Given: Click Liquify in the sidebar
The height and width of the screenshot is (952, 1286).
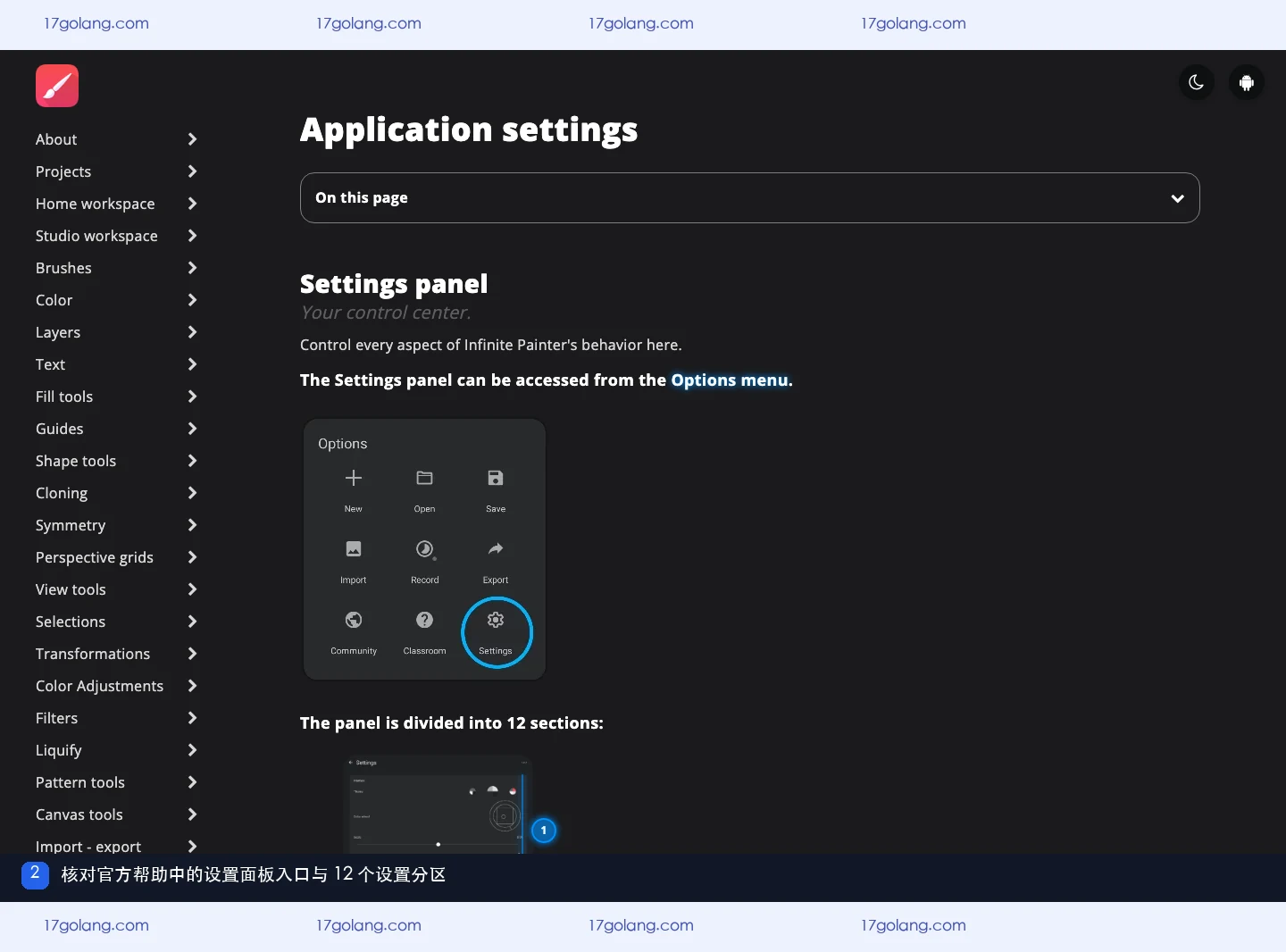Looking at the screenshot, I should pyautogui.click(x=59, y=750).
